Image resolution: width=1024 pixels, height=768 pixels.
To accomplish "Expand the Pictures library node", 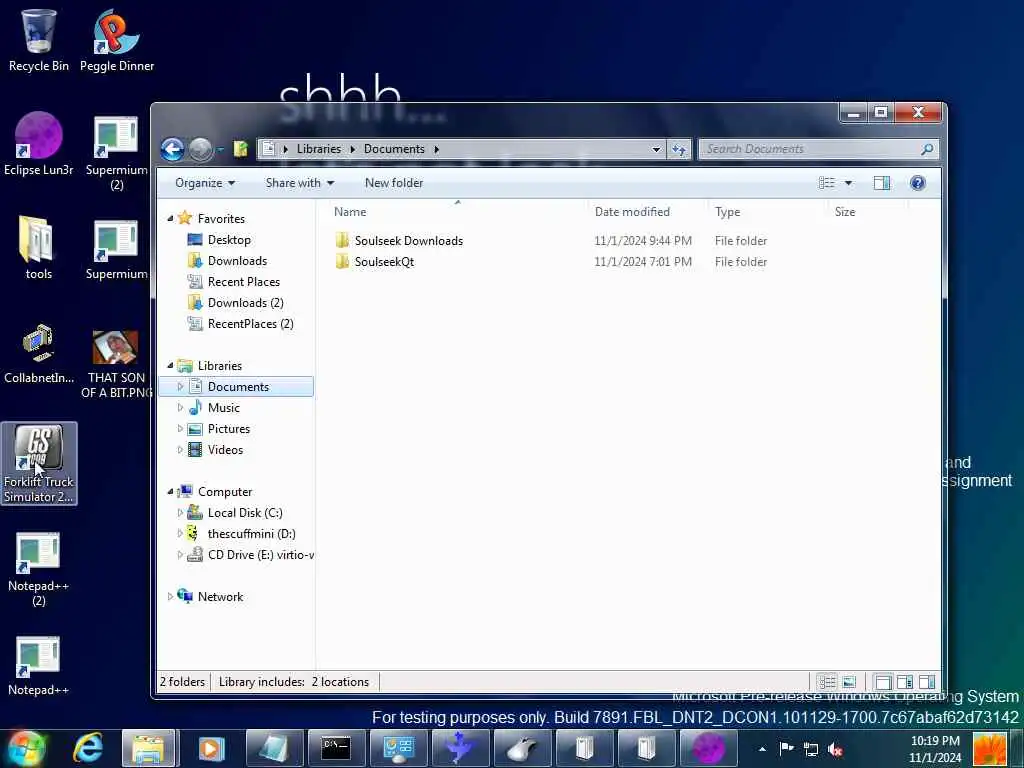I will 180,428.
